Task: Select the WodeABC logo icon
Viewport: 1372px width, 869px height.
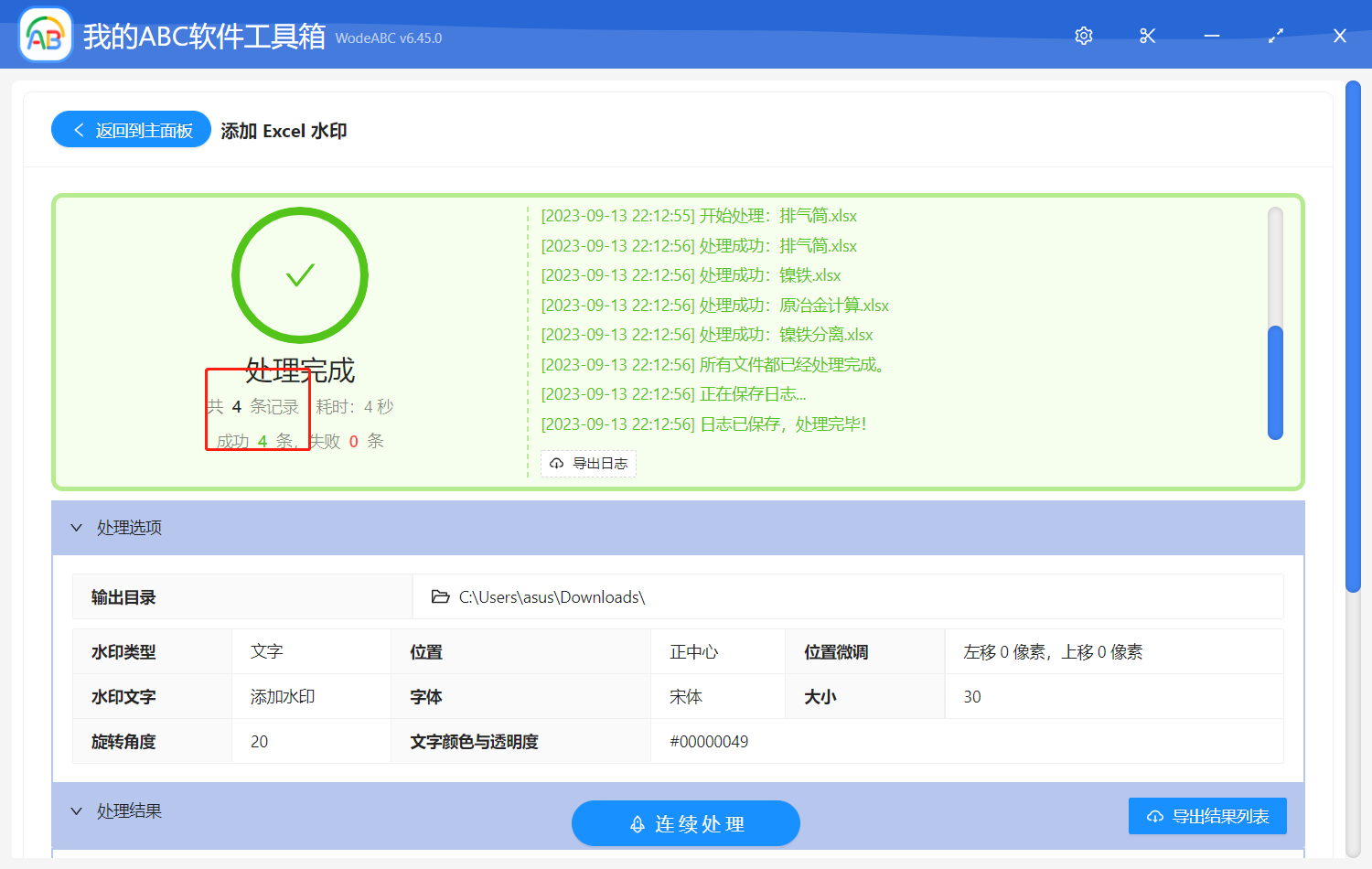Action: (45, 34)
